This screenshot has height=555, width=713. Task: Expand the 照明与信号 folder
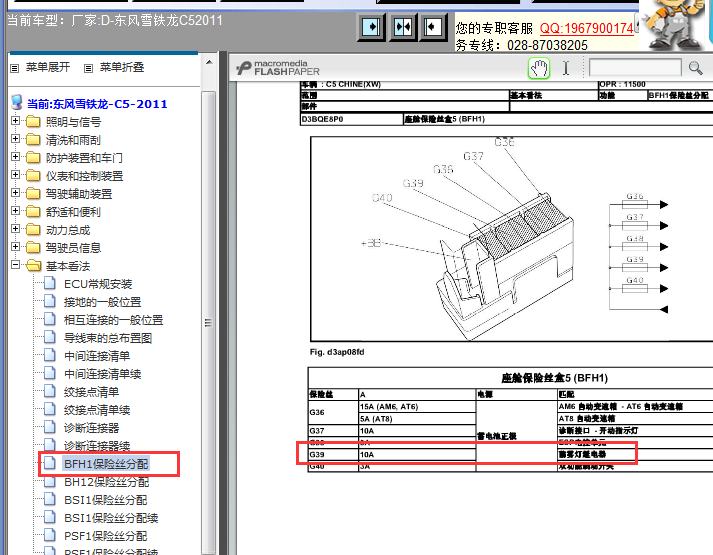tap(15, 120)
